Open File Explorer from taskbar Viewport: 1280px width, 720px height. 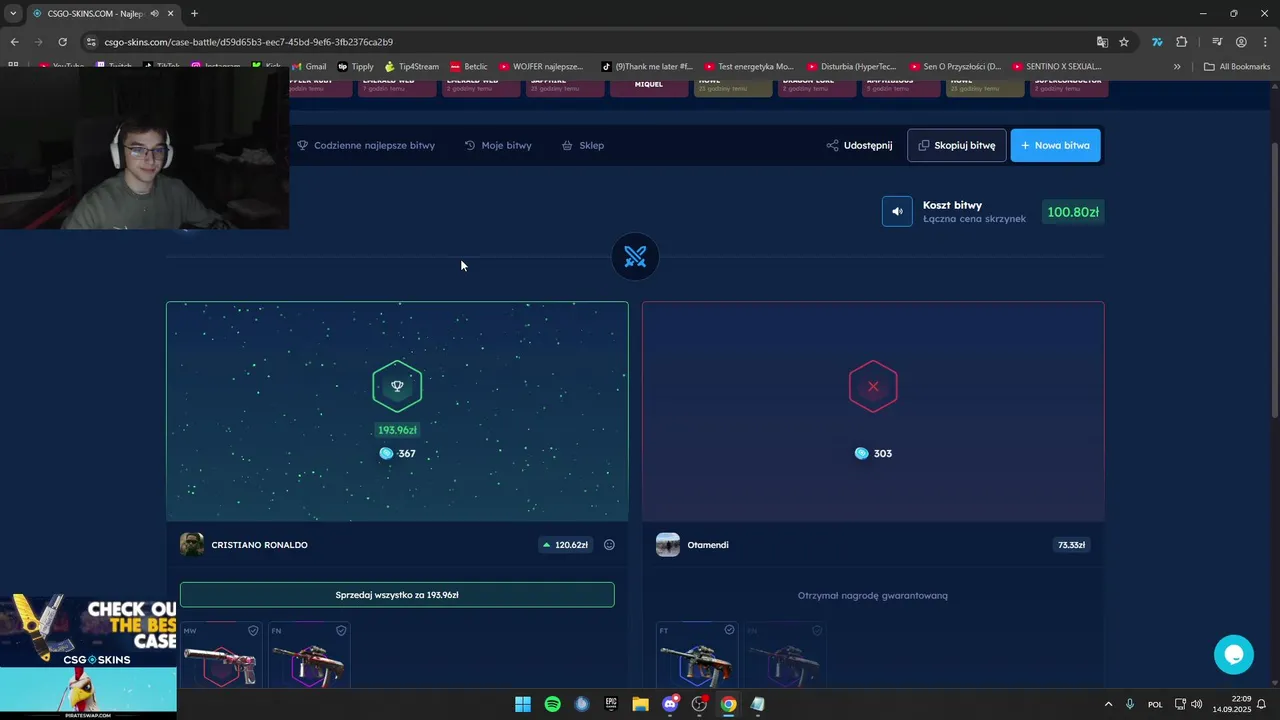pos(640,704)
